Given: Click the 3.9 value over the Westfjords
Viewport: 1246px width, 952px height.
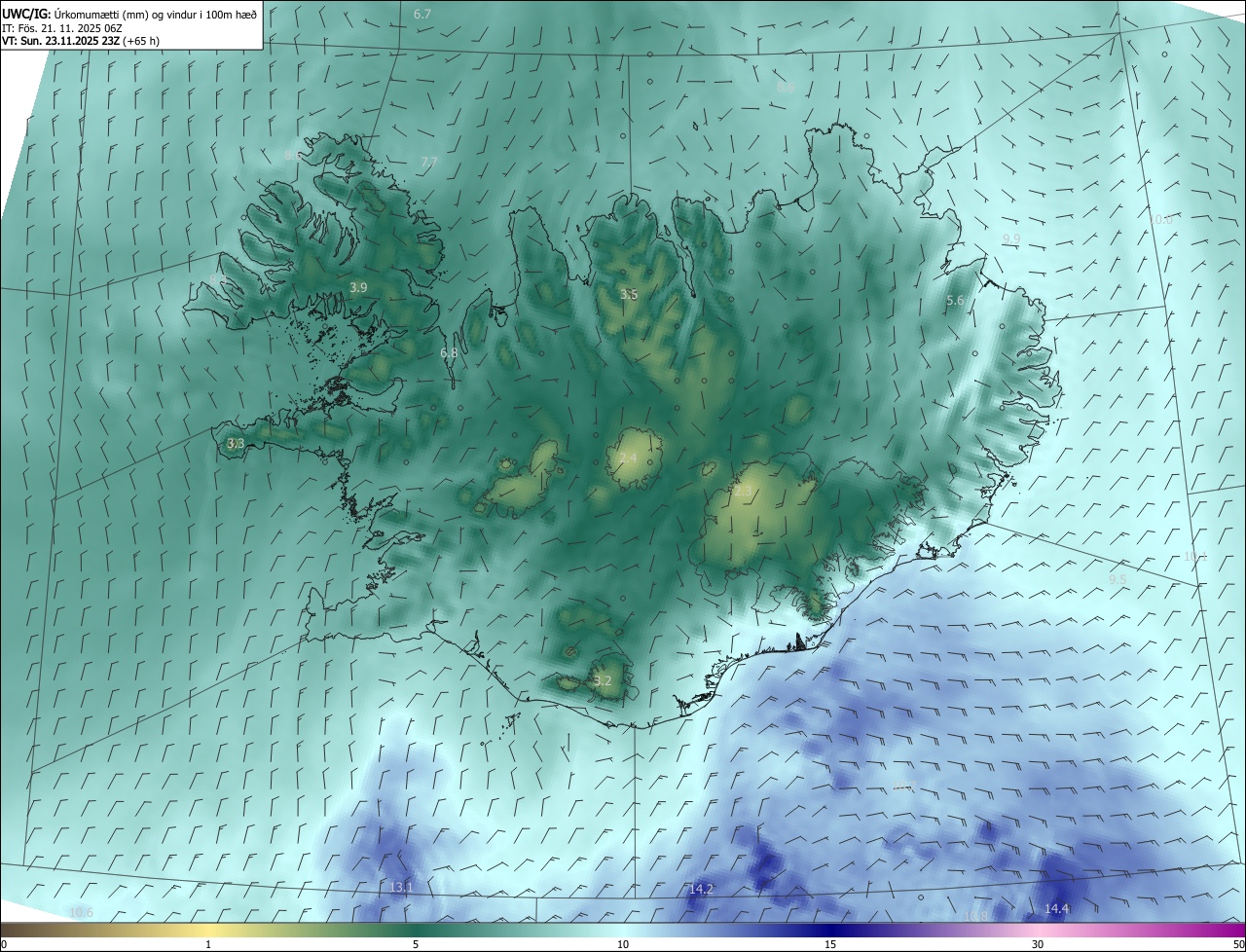Looking at the screenshot, I should 358,287.
